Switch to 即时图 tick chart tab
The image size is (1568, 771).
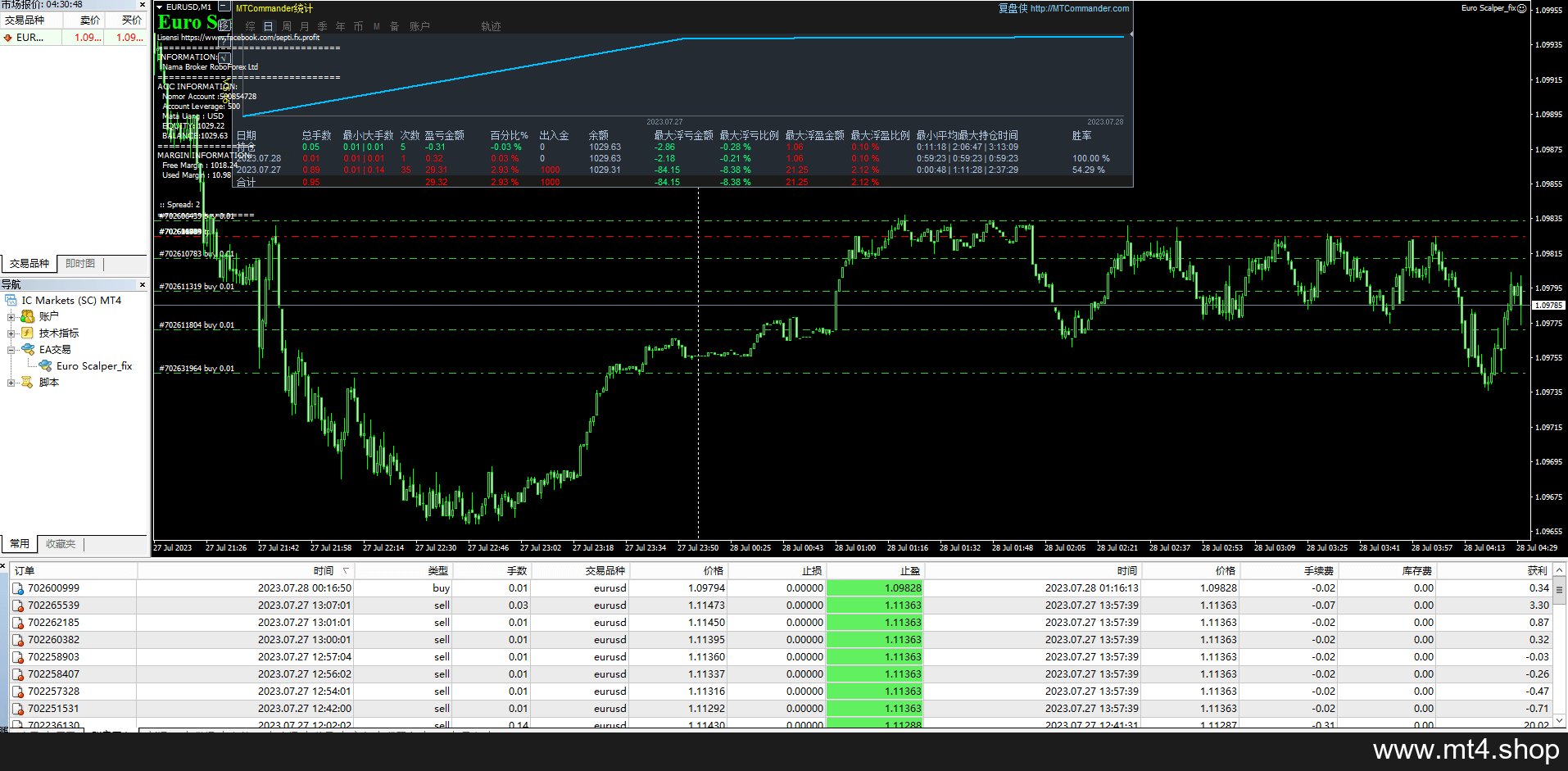(x=80, y=264)
